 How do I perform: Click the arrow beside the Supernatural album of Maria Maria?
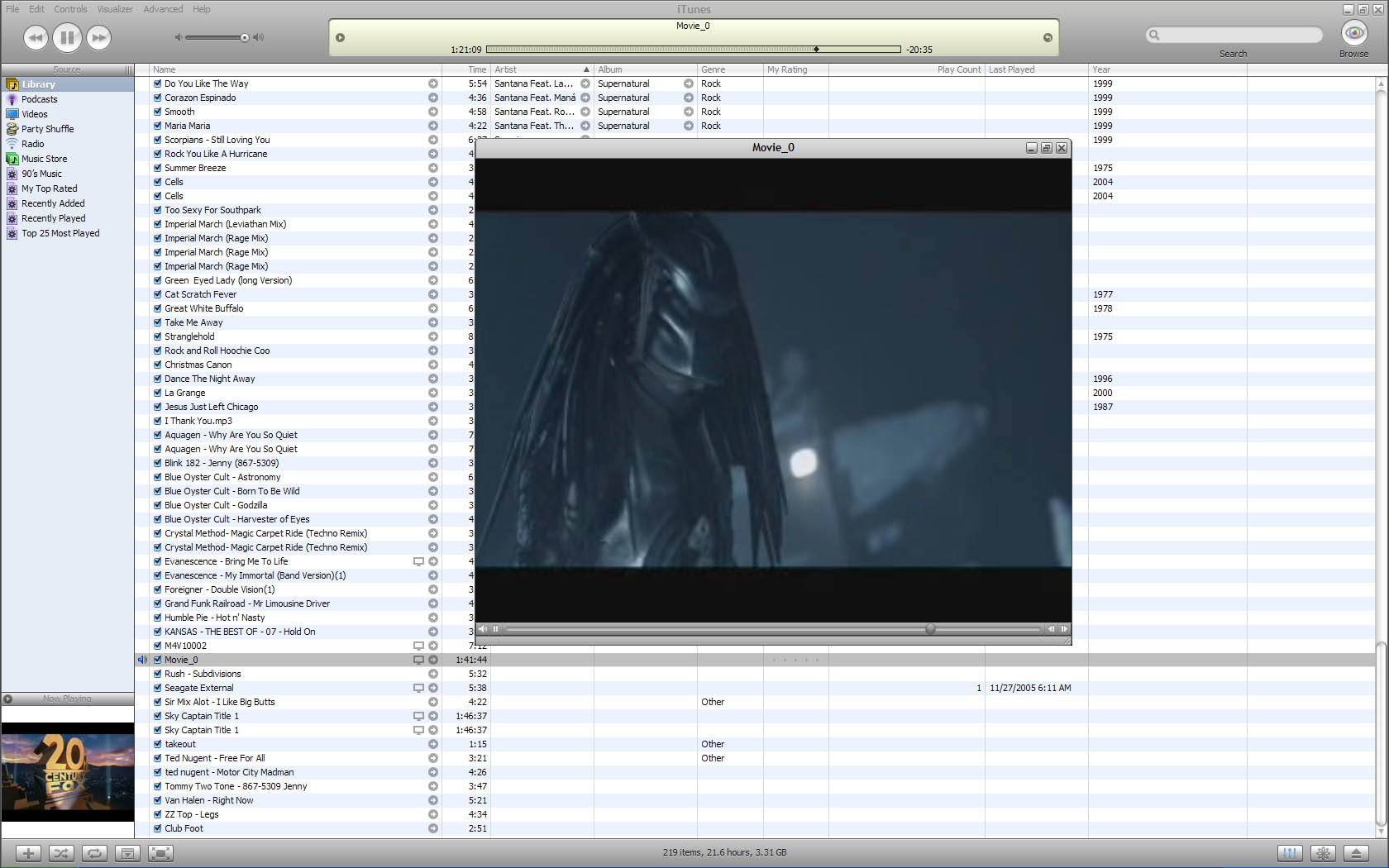pyautogui.click(x=688, y=126)
